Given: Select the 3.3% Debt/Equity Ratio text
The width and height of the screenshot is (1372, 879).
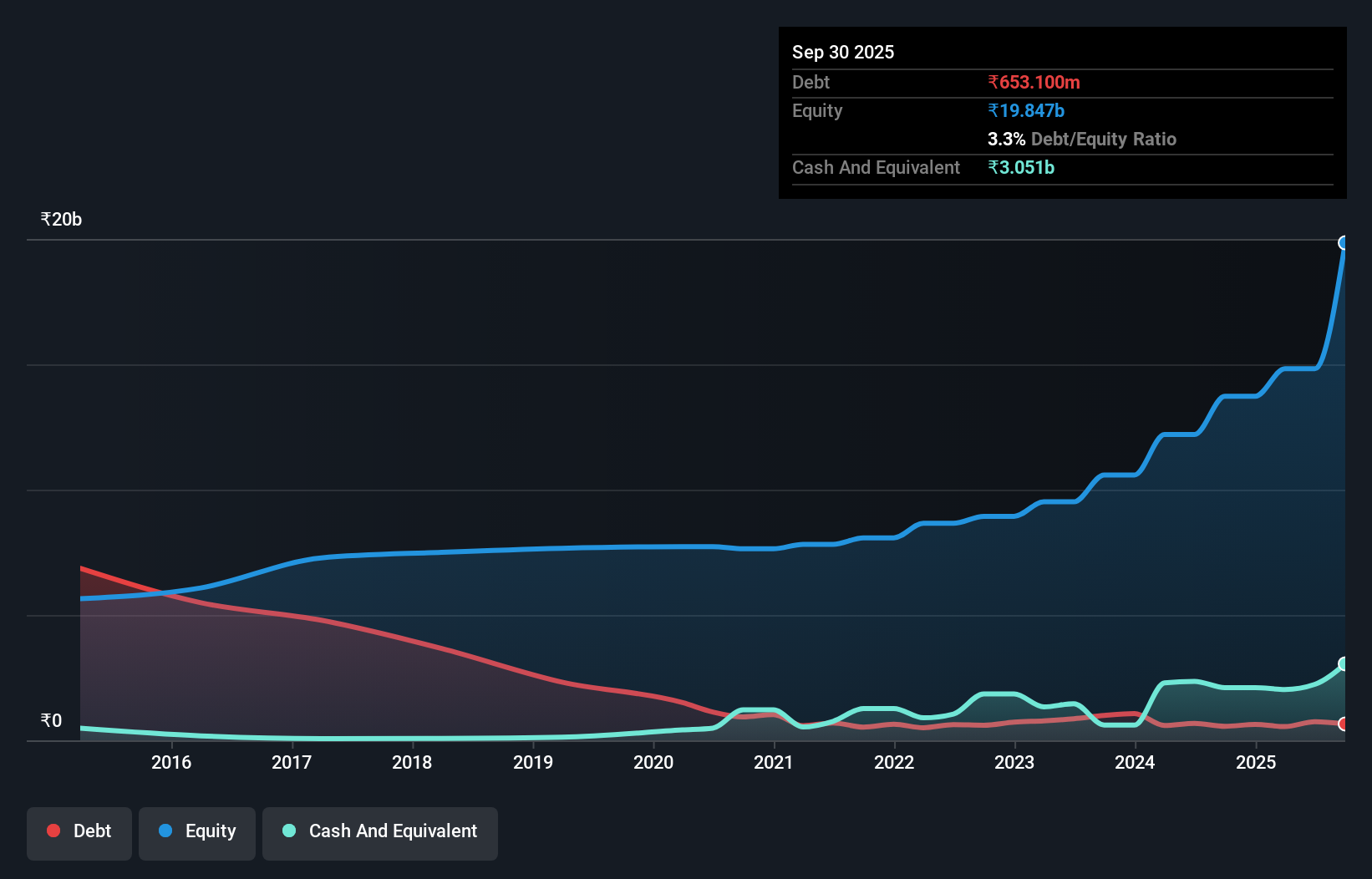Looking at the screenshot, I should point(1082,140).
